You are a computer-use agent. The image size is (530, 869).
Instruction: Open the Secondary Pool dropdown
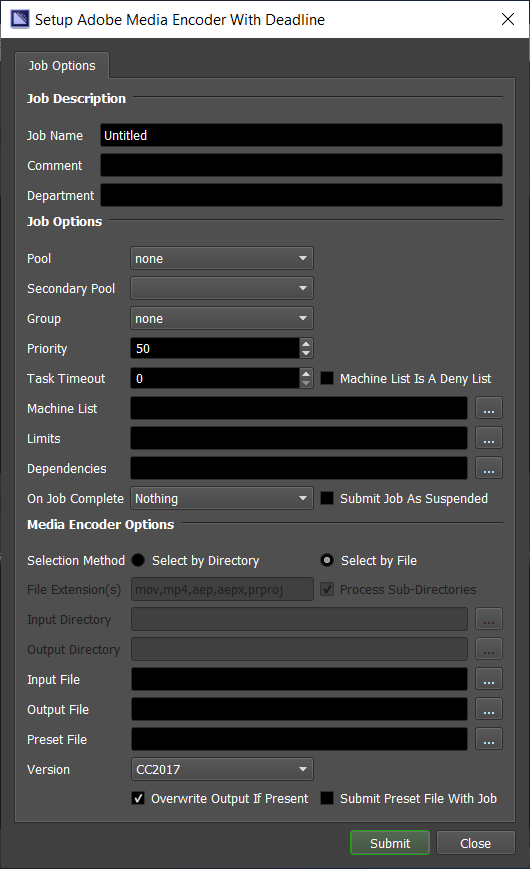coord(222,288)
